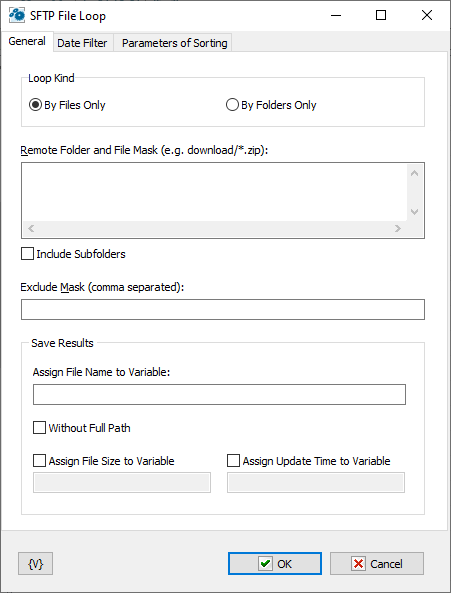Click in the Remote Folder and File Mask box
Image resolution: width=451 pixels, height=593 pixels.
(214, 192)
